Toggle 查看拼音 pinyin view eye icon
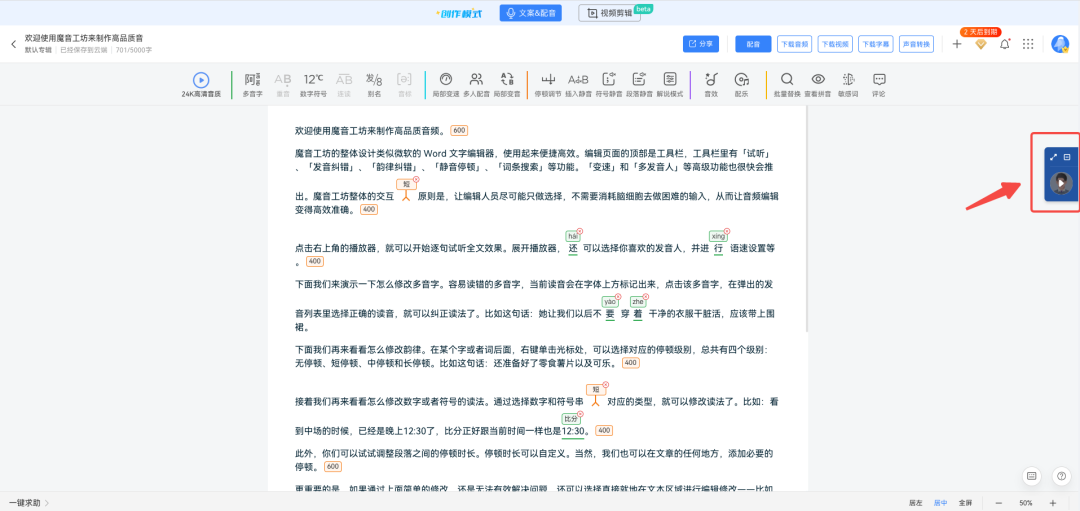This screenshot has height=511, width=1080. 818,85
